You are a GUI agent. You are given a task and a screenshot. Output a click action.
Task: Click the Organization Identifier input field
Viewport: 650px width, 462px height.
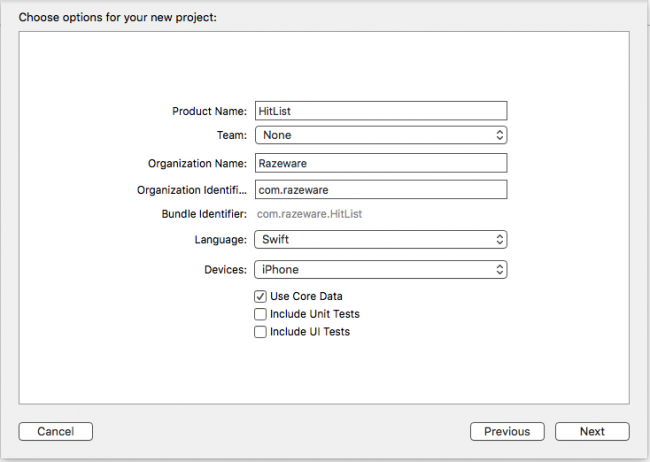(381, 190)
